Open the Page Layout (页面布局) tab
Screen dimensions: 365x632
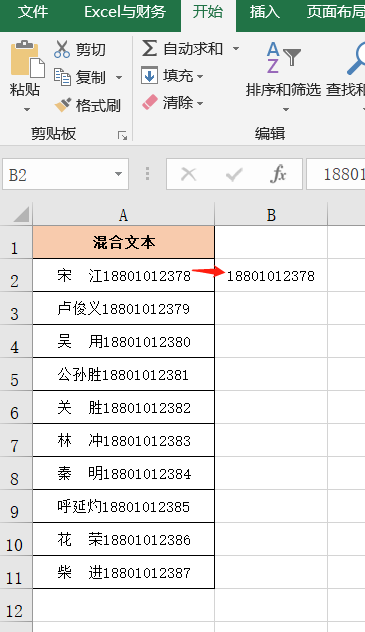click(335, 12)
